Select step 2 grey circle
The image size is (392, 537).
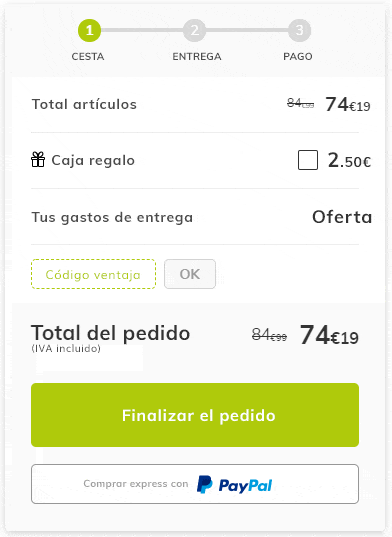(194, 30)
